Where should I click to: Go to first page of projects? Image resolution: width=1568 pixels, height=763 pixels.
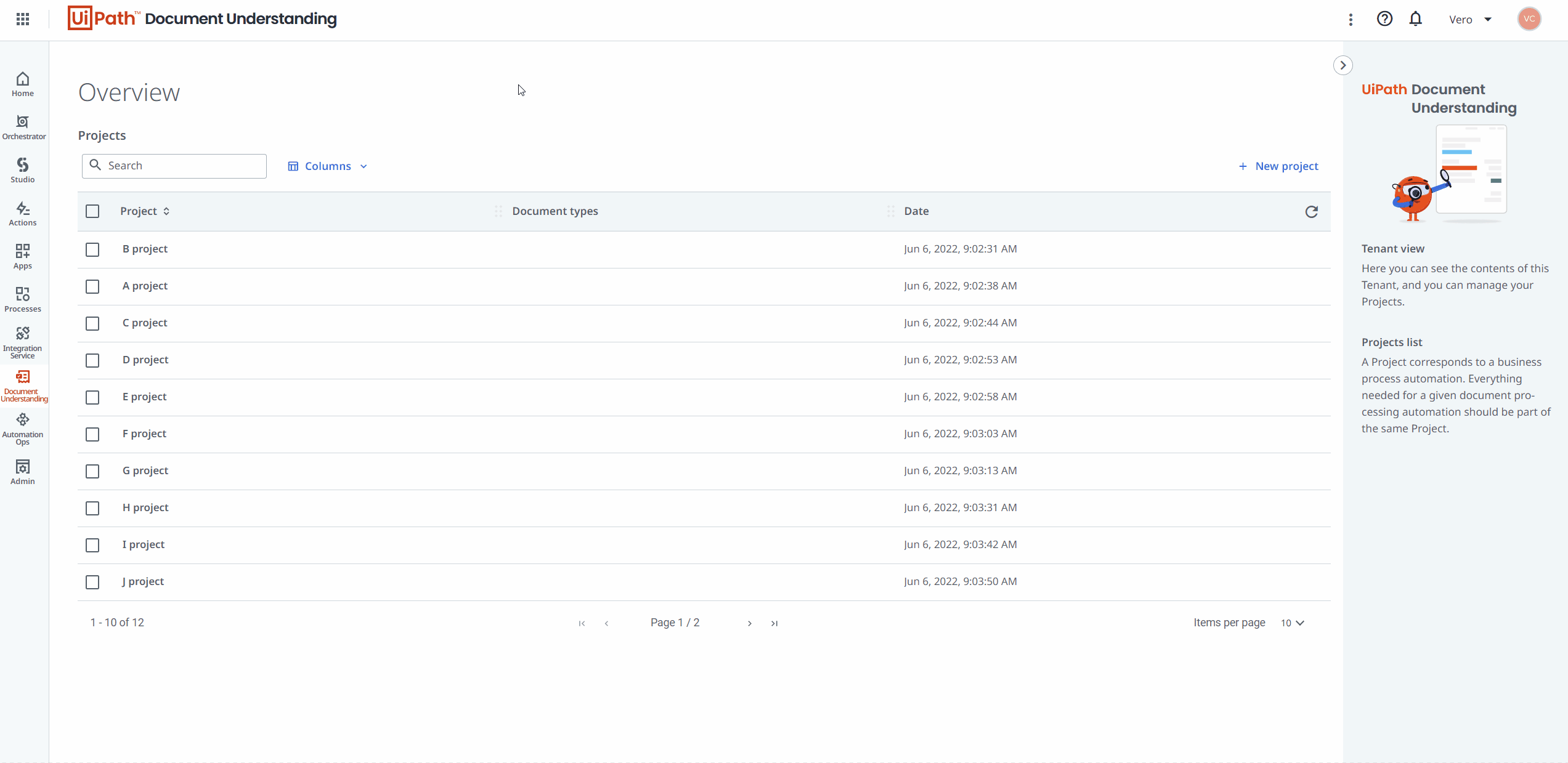582,623
